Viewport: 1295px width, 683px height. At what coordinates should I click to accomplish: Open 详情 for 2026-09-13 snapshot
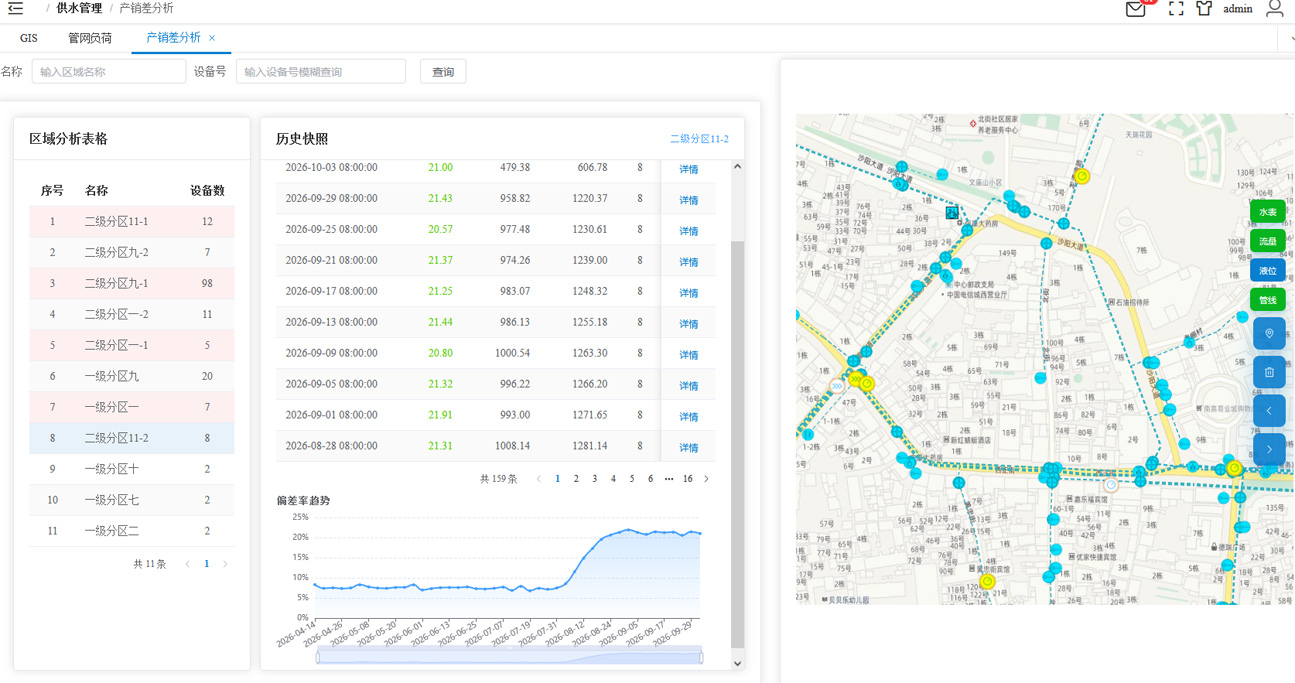pyautogui.click(x=689, y=324)
